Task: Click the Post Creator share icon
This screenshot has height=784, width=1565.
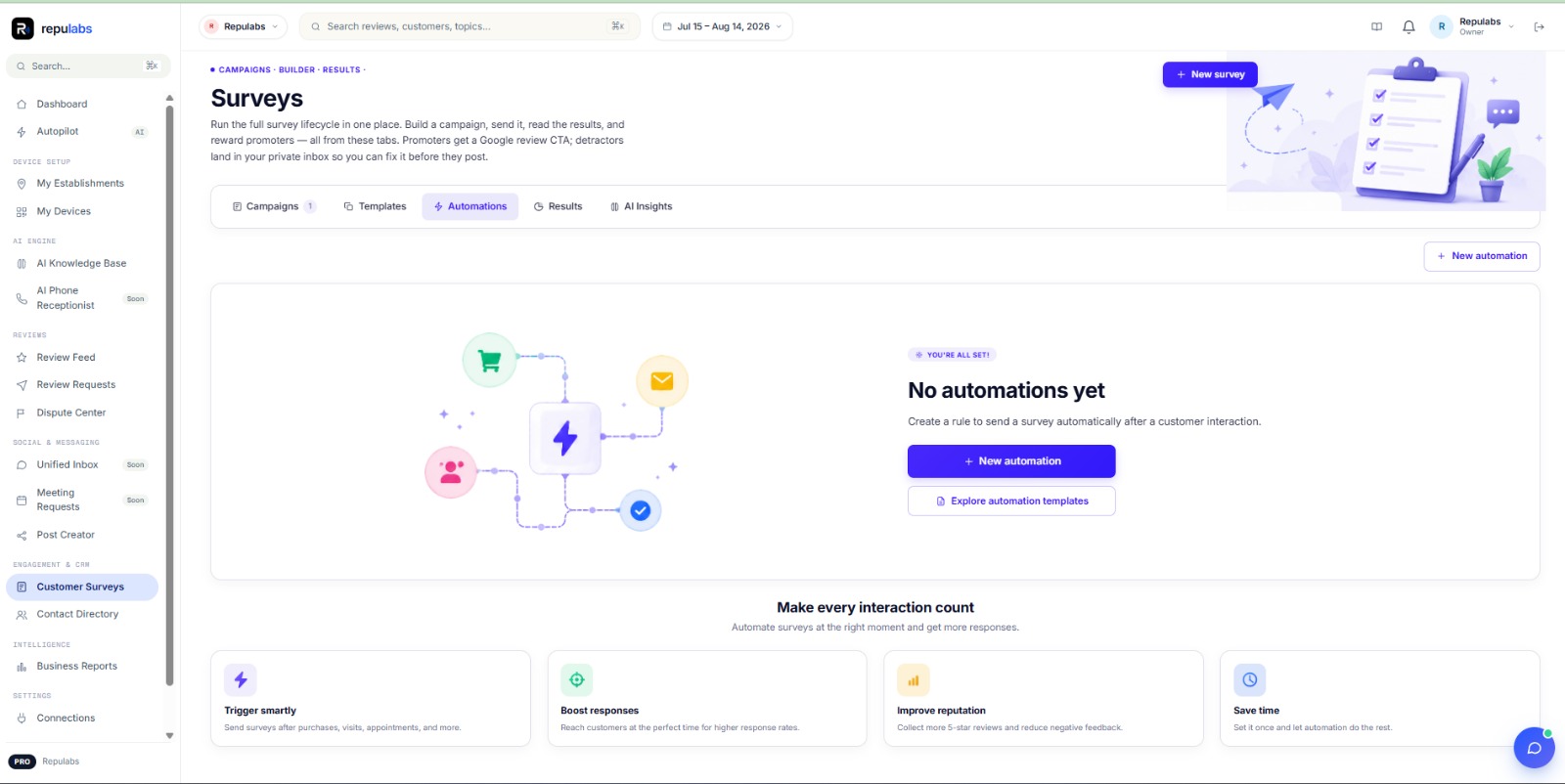Action: [22, 535]
